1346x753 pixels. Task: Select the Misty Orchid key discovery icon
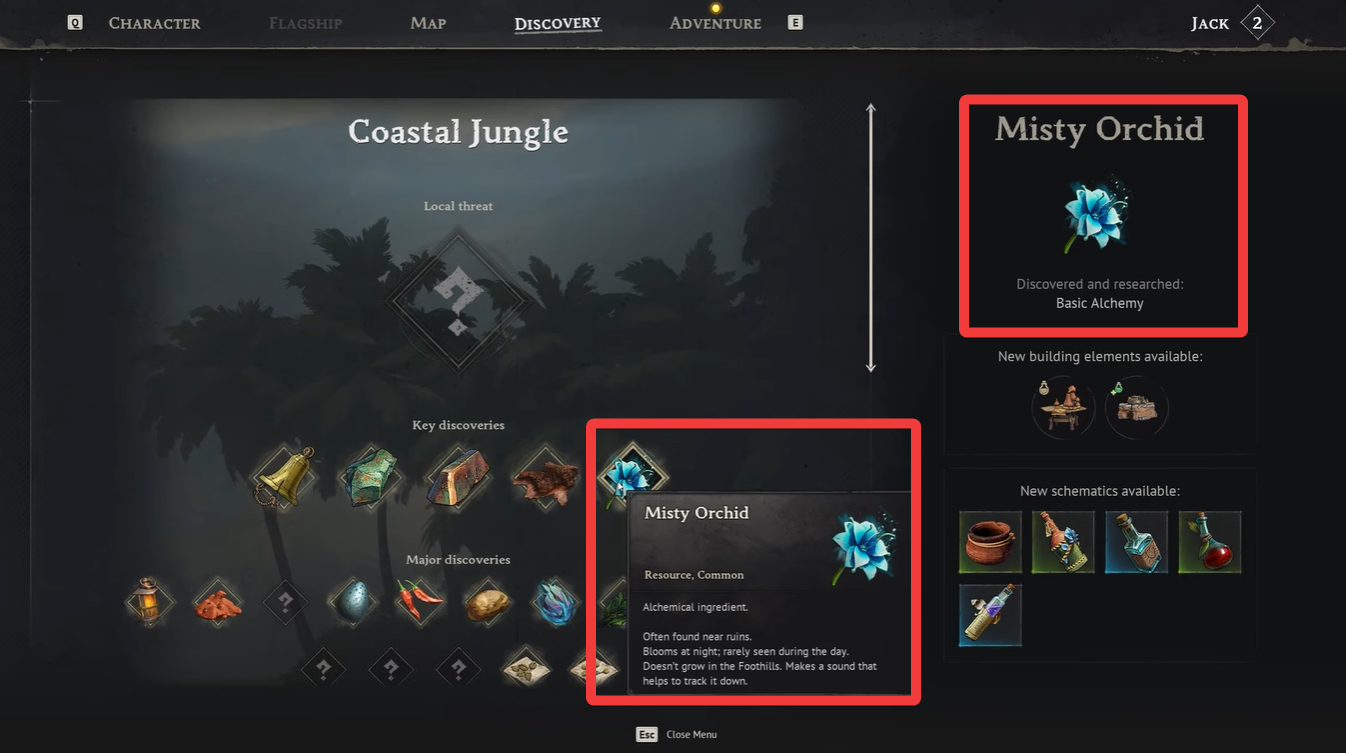[x=631, y=474]
